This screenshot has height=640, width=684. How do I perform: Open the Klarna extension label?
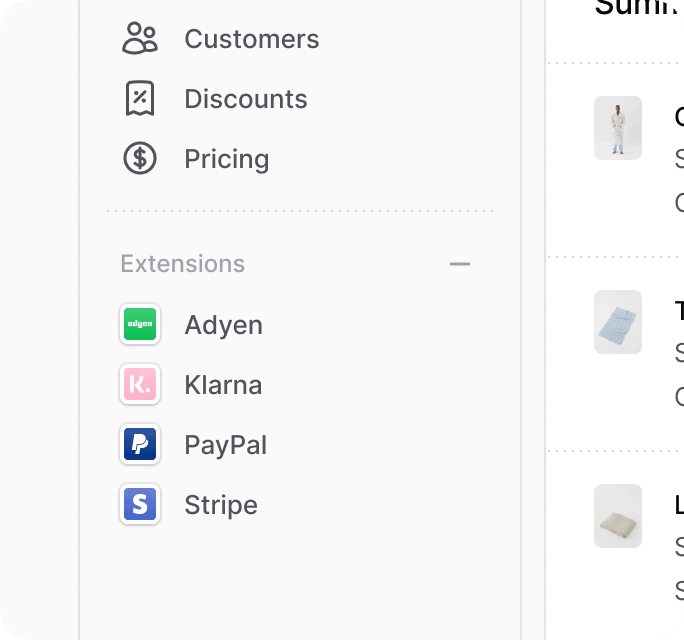(x=223, y=385)
